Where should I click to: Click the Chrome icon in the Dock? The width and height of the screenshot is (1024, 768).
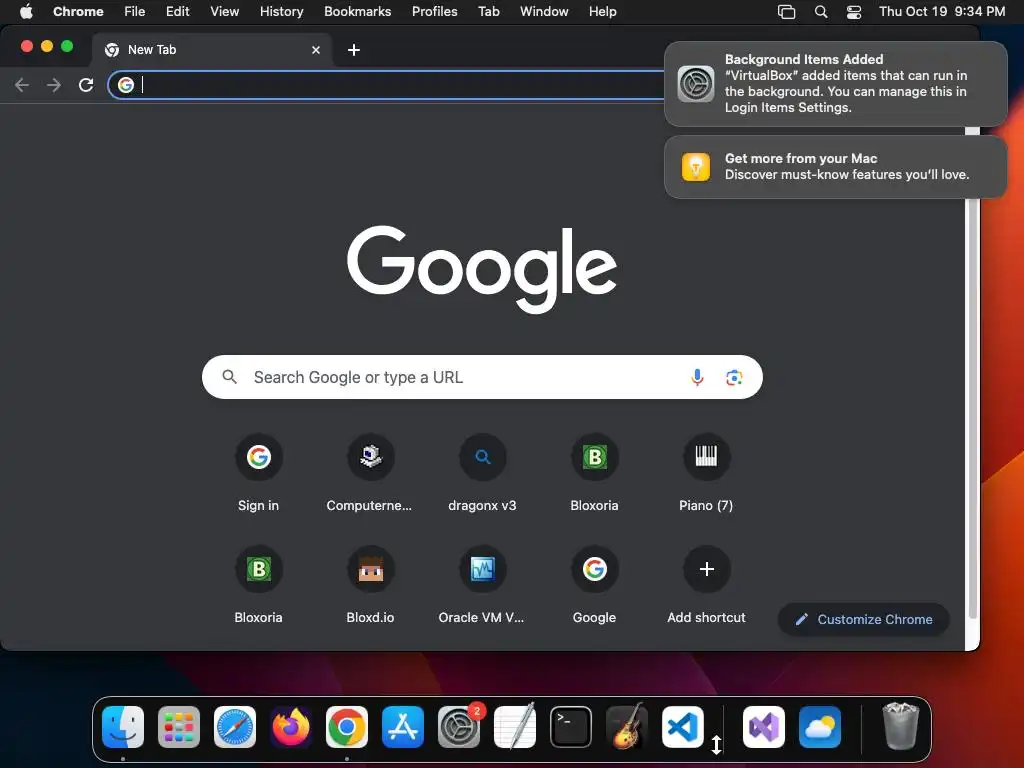coord(347,727)
